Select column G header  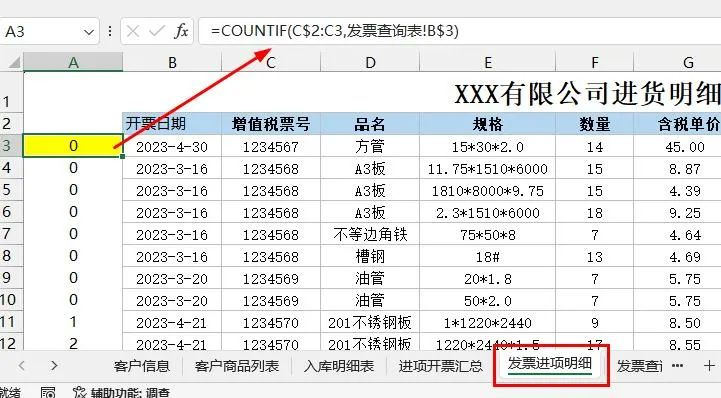click(678, 62)
